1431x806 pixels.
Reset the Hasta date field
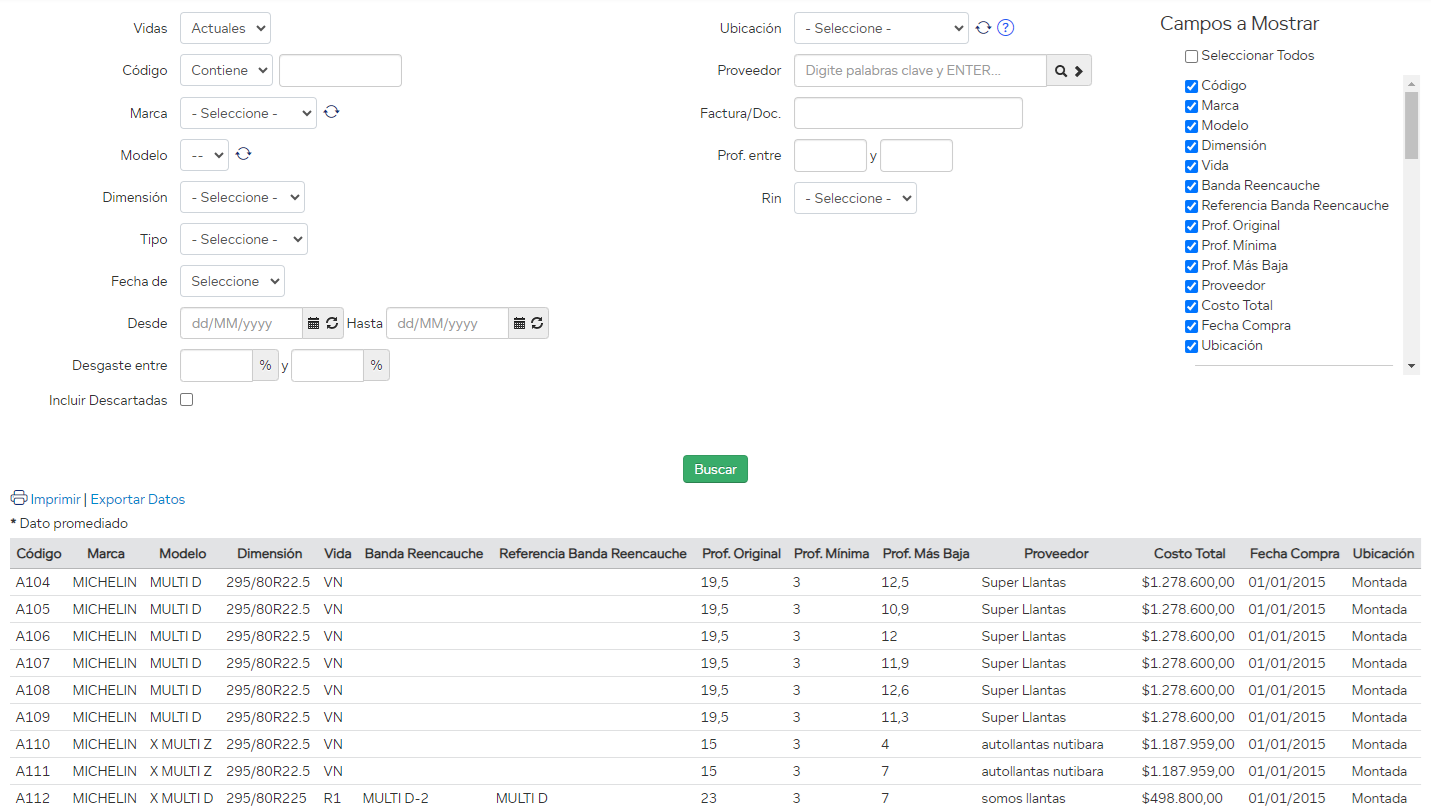coord(538,323)
